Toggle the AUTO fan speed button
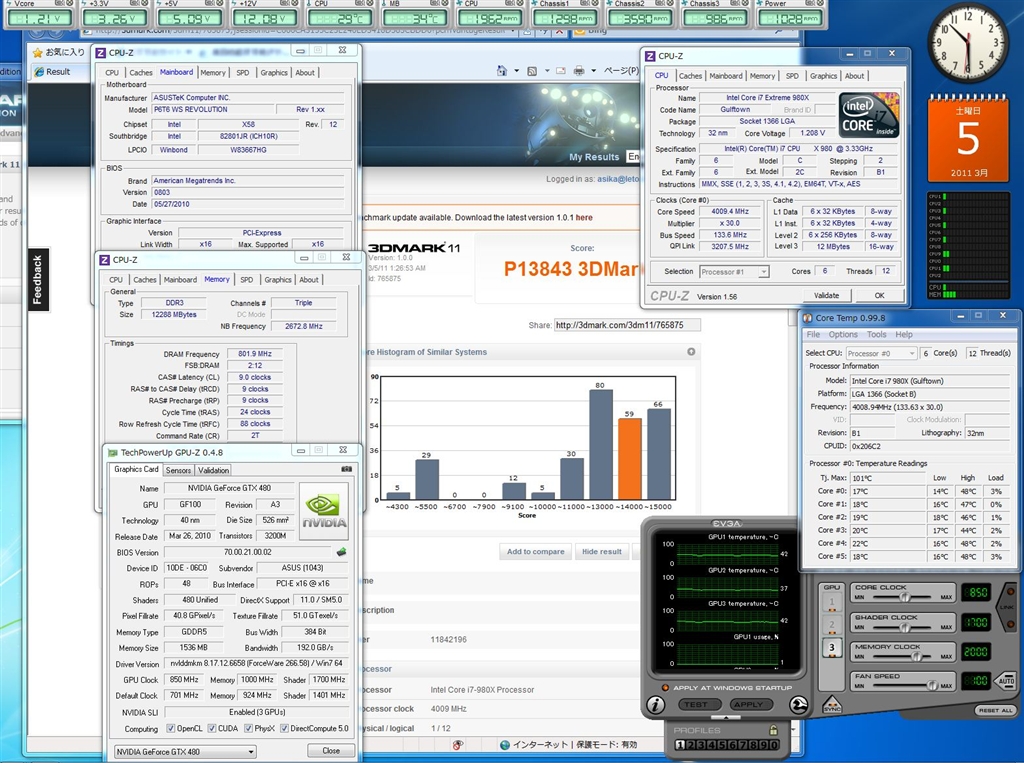Image resolution: width=1024 pixels, height=763 pixels. pyautogui.click(x=1006, y=681)
